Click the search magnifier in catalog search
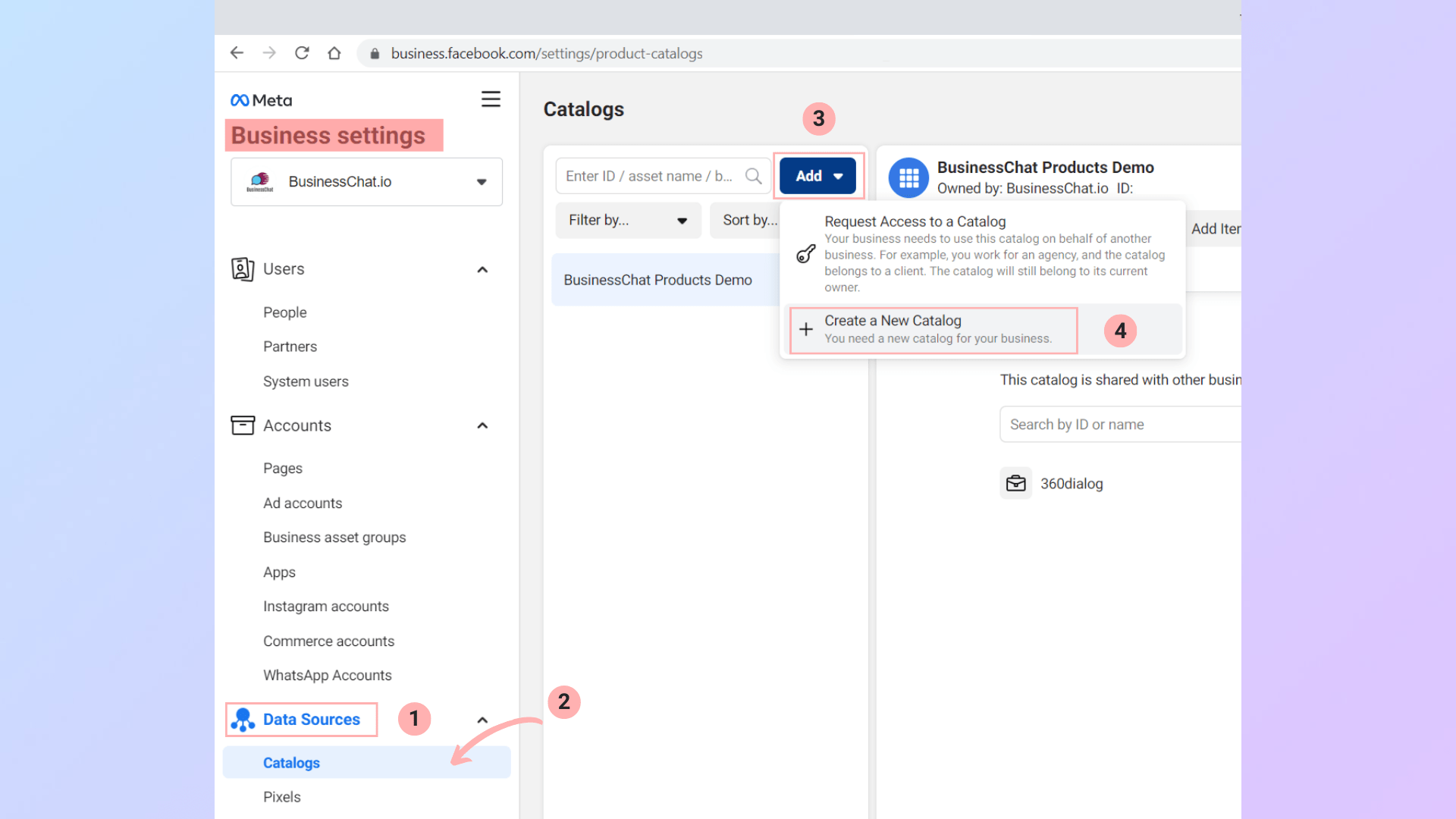The height and width of the screenshot is (819, 1456). (x=753, y=176)
